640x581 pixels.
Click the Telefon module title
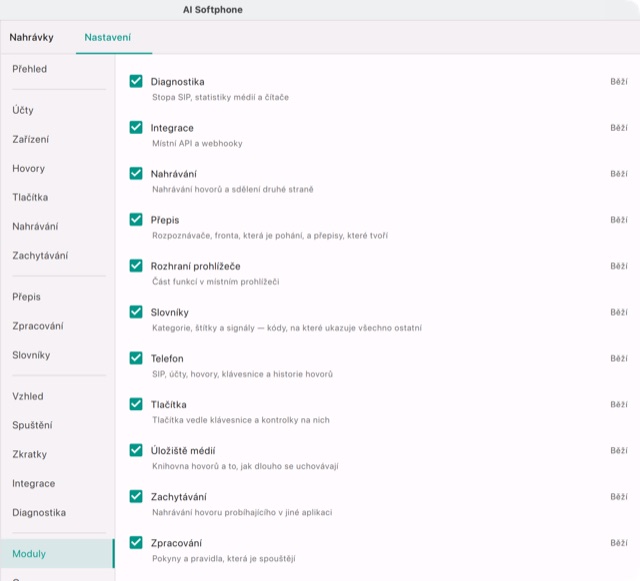[167, 358]
